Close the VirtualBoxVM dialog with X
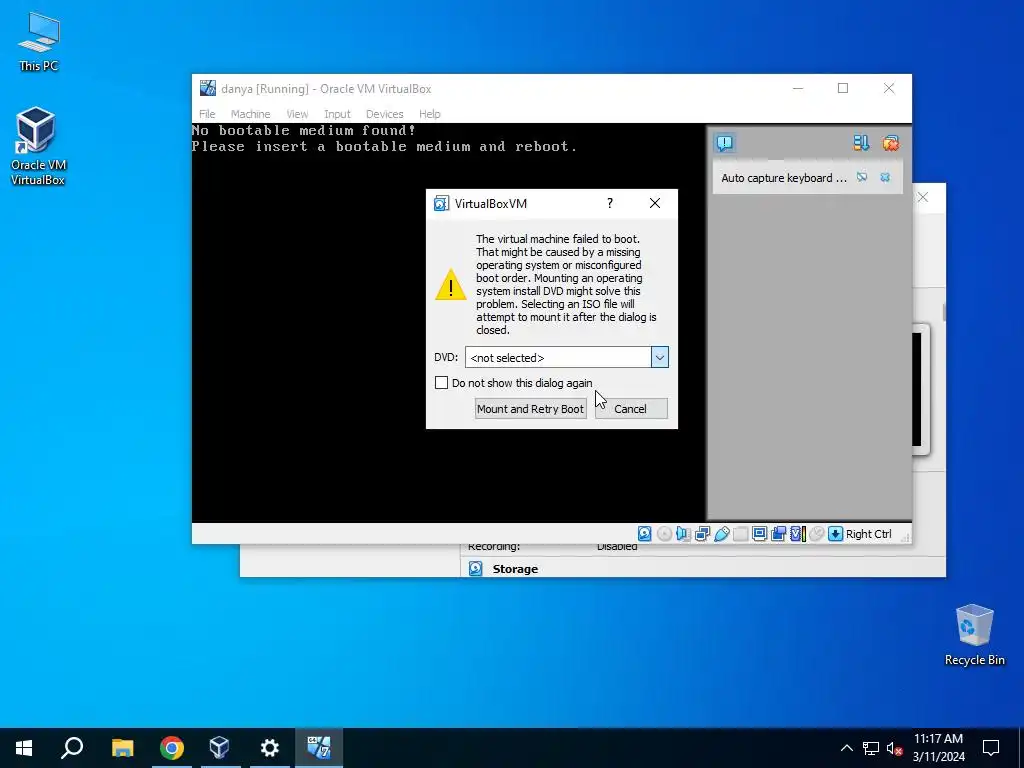The image size is (1024, 768). (x=655, y=203)
